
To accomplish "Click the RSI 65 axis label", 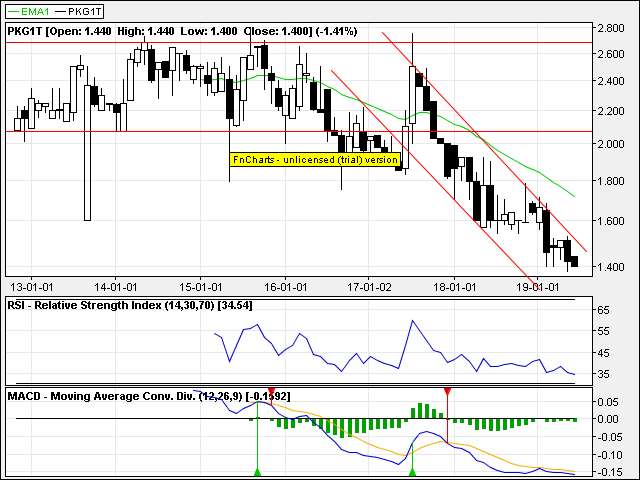I will (x=603, y=310).
